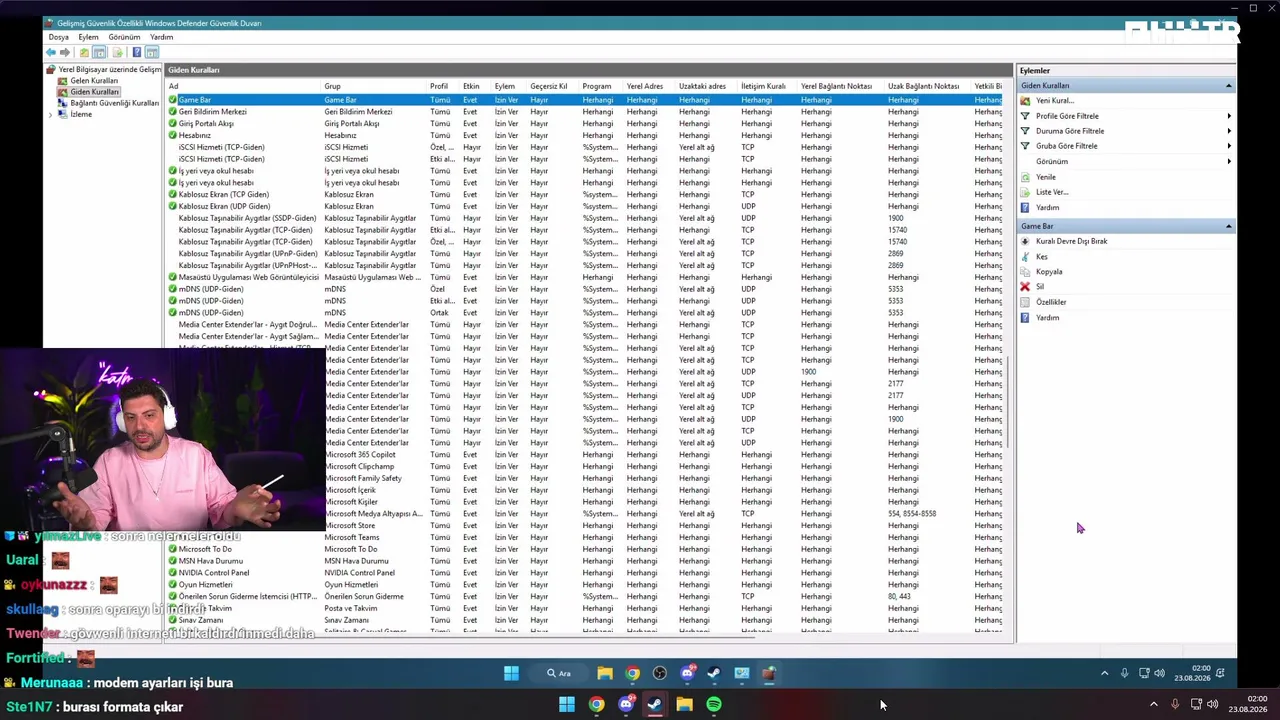Sort rules by the Grup column header

pyautogui.click(x=375, y=86)
